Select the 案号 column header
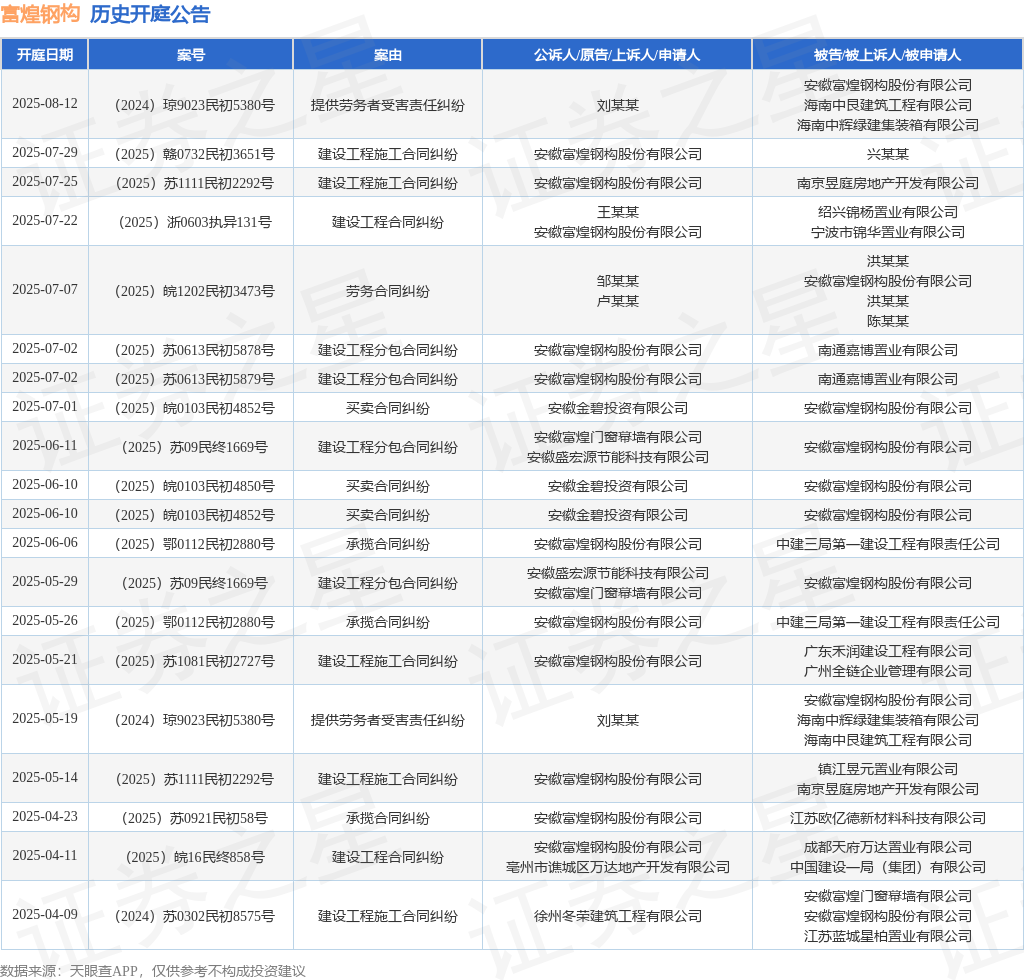 tap(191, 55)
